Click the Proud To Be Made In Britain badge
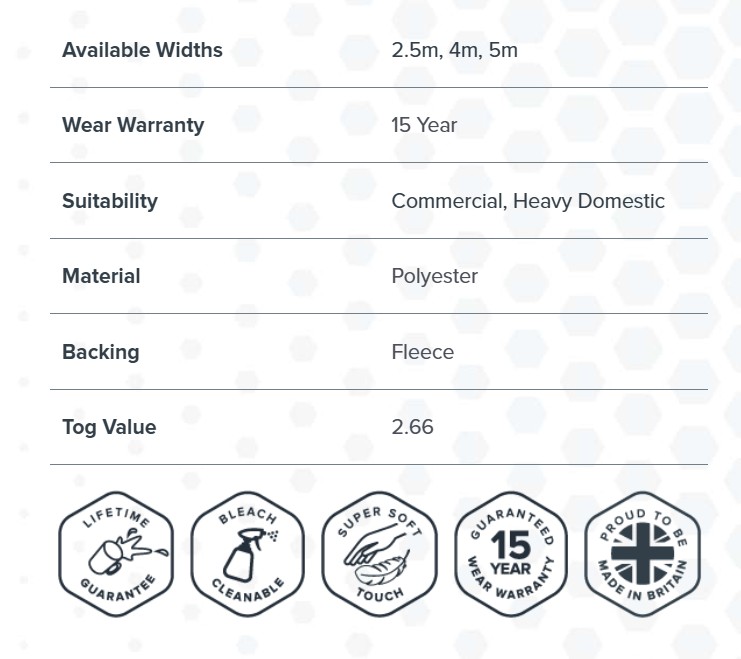741x659 pixels. coord(643,554)
